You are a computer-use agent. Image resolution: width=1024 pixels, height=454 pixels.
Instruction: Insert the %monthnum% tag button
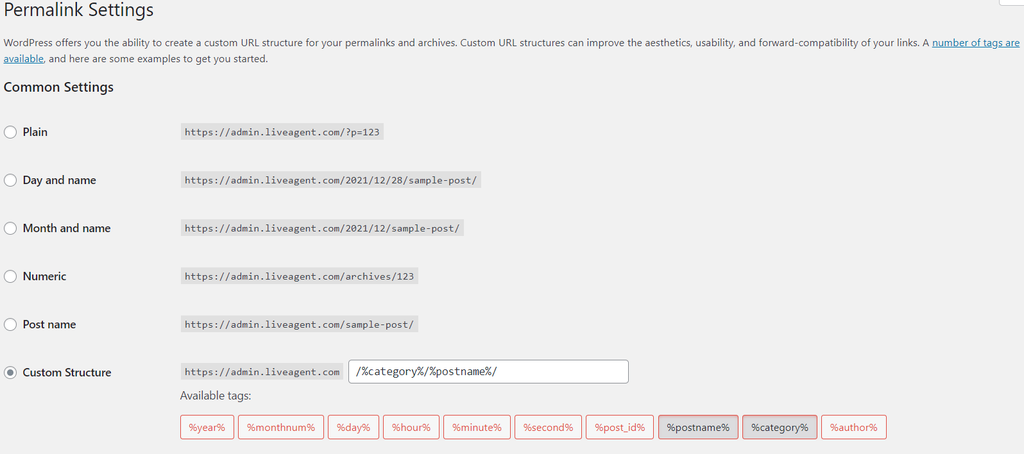[281, 427]
